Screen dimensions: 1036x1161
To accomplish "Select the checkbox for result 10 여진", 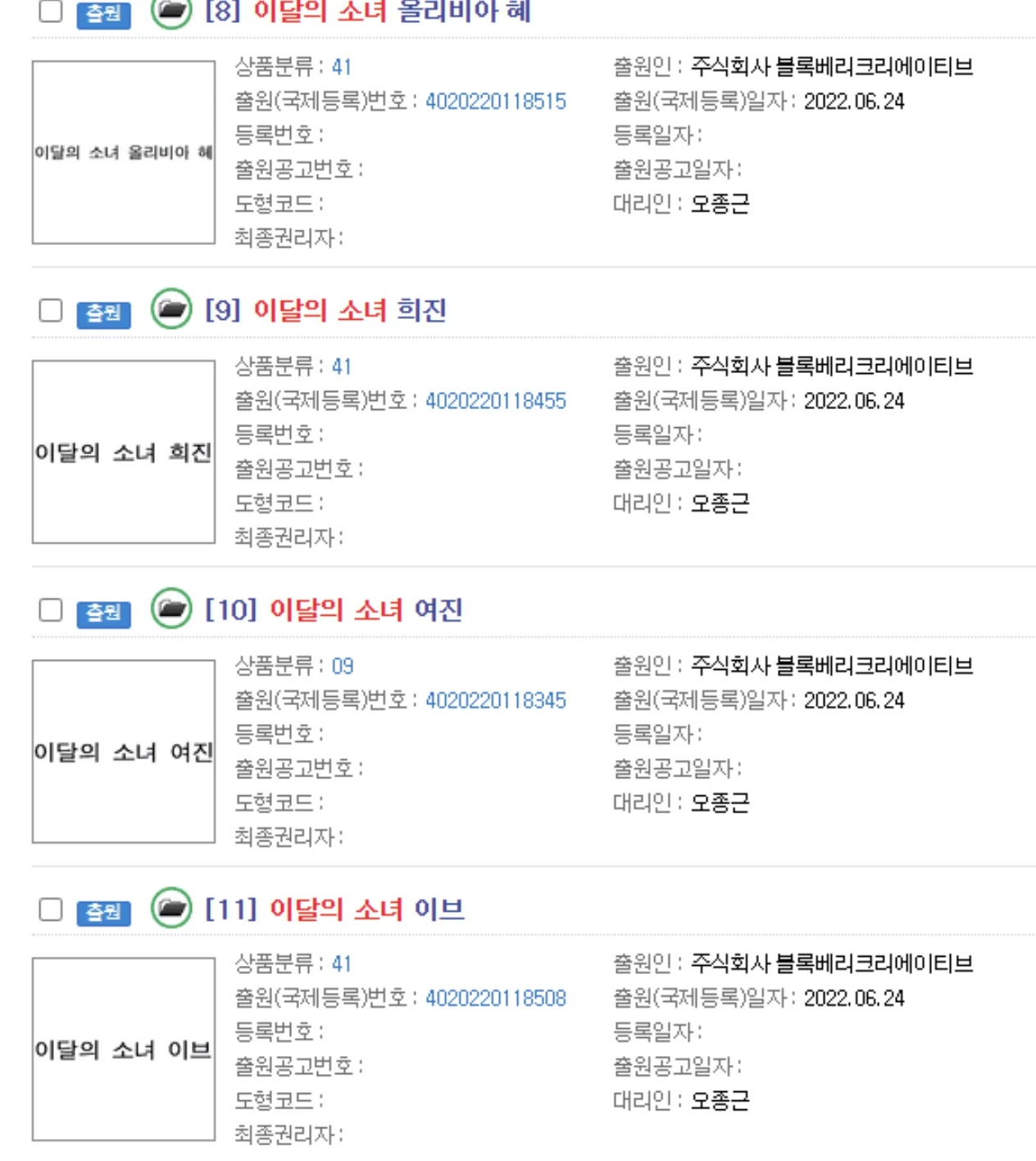I will (x=51, y=610).
